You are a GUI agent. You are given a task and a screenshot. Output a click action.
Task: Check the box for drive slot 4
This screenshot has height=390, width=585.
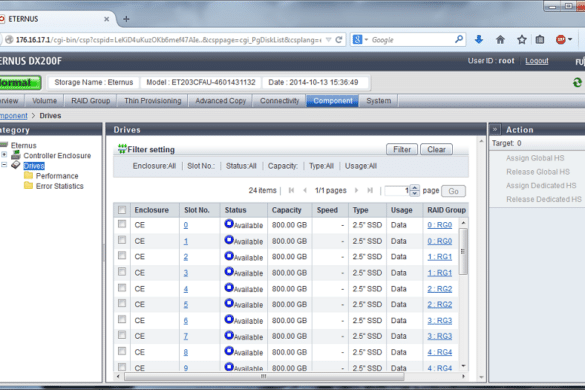pos(122,288)
